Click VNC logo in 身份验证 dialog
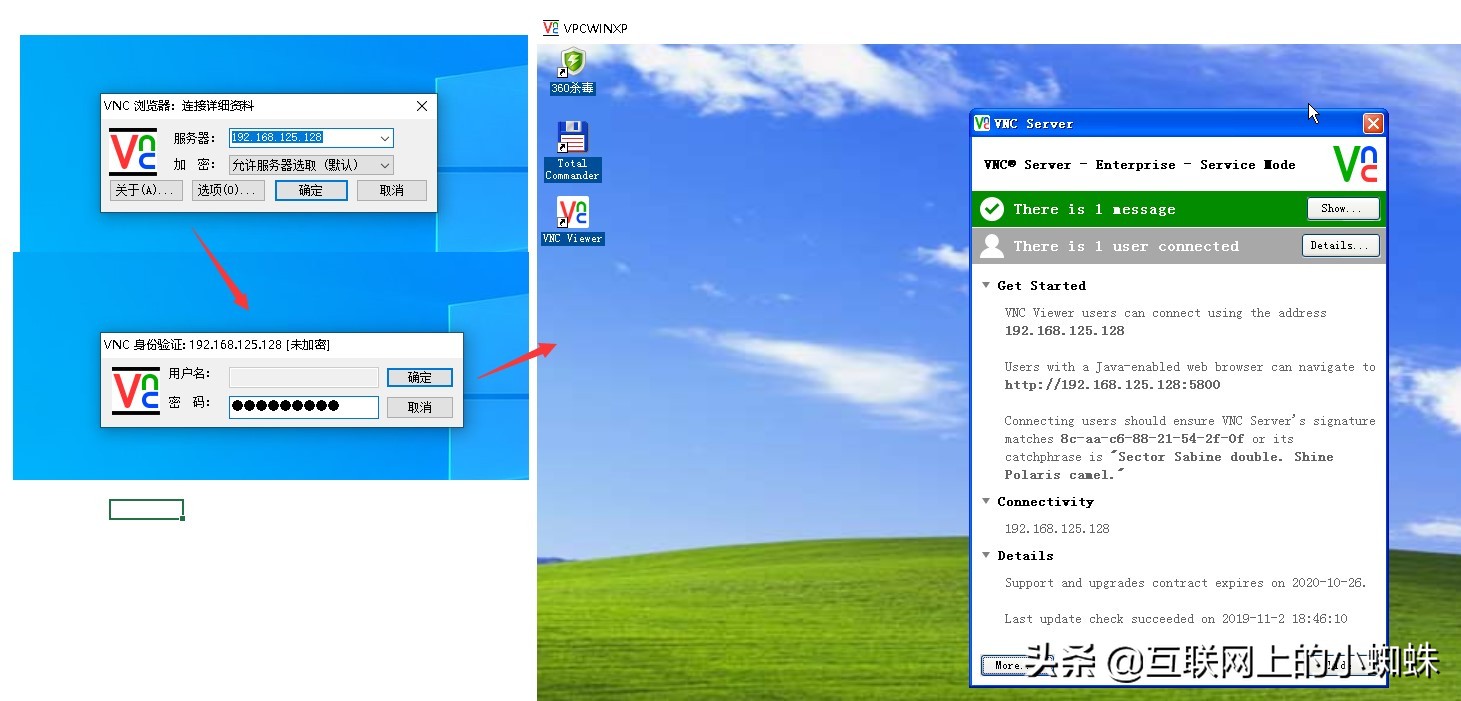Viewport: 1461px width, 701px height. point(135,391)
